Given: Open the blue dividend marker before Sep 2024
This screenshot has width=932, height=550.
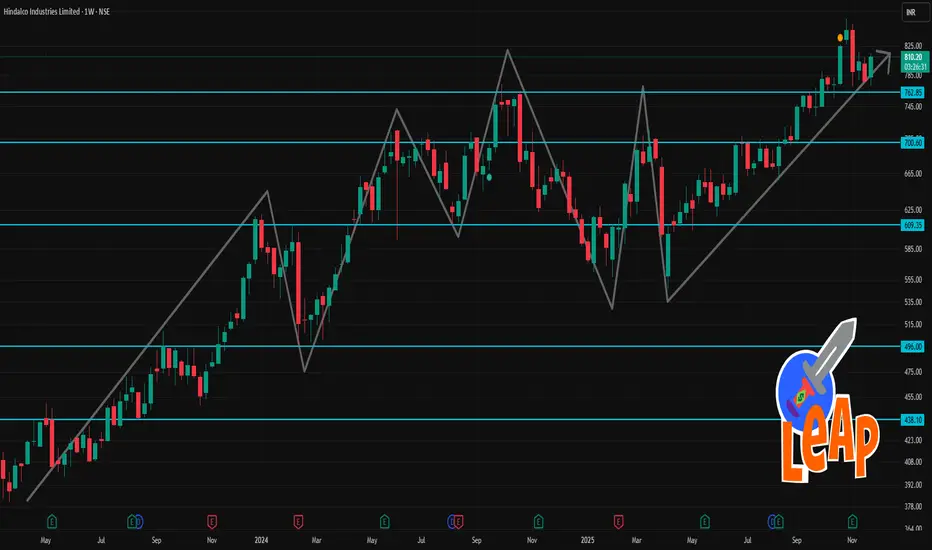Looking at the screenshot, I should (x=451, y=522).
